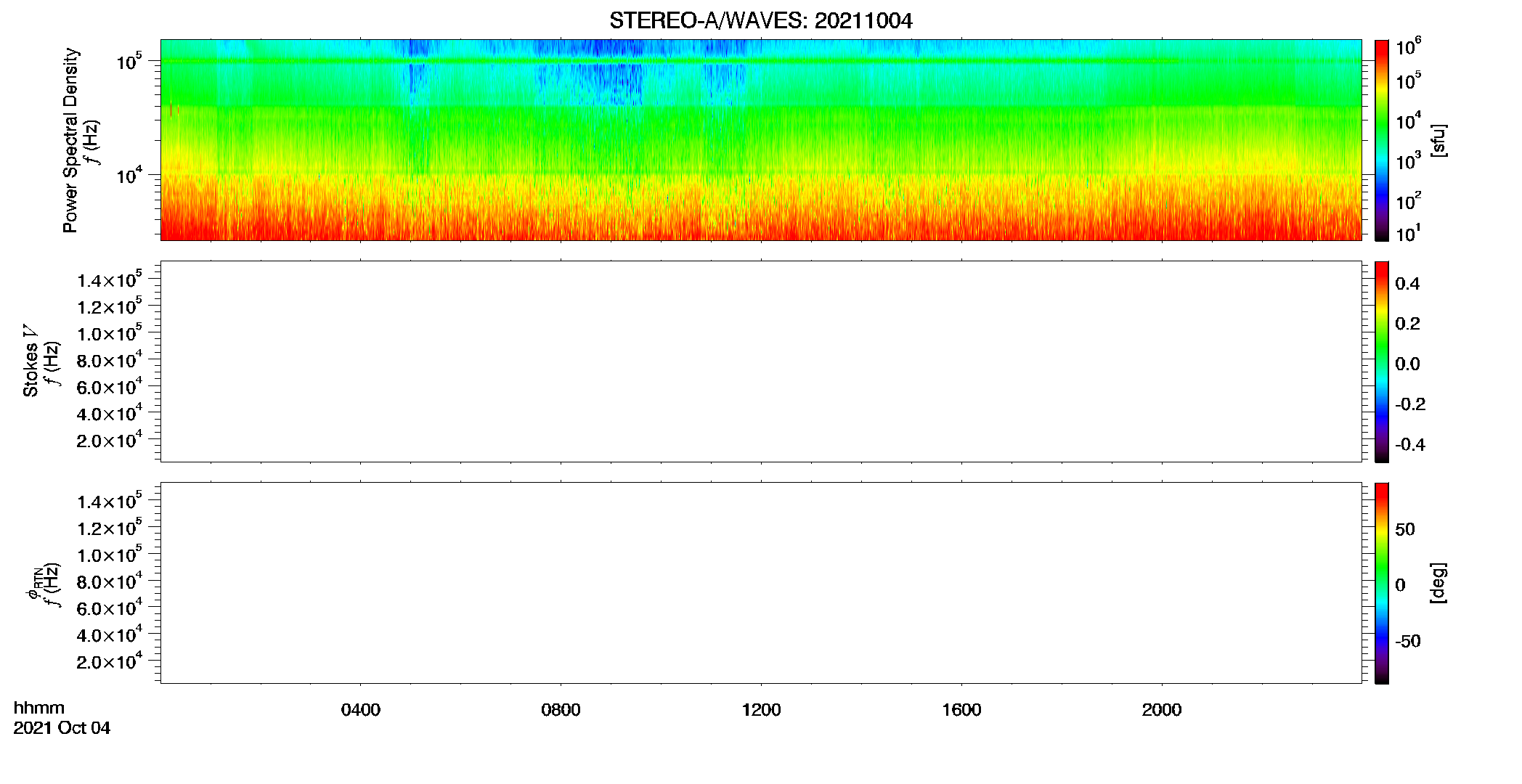
Task: Select the hhmm time format label
Action: pyautogui.click(x=39, y=709)
